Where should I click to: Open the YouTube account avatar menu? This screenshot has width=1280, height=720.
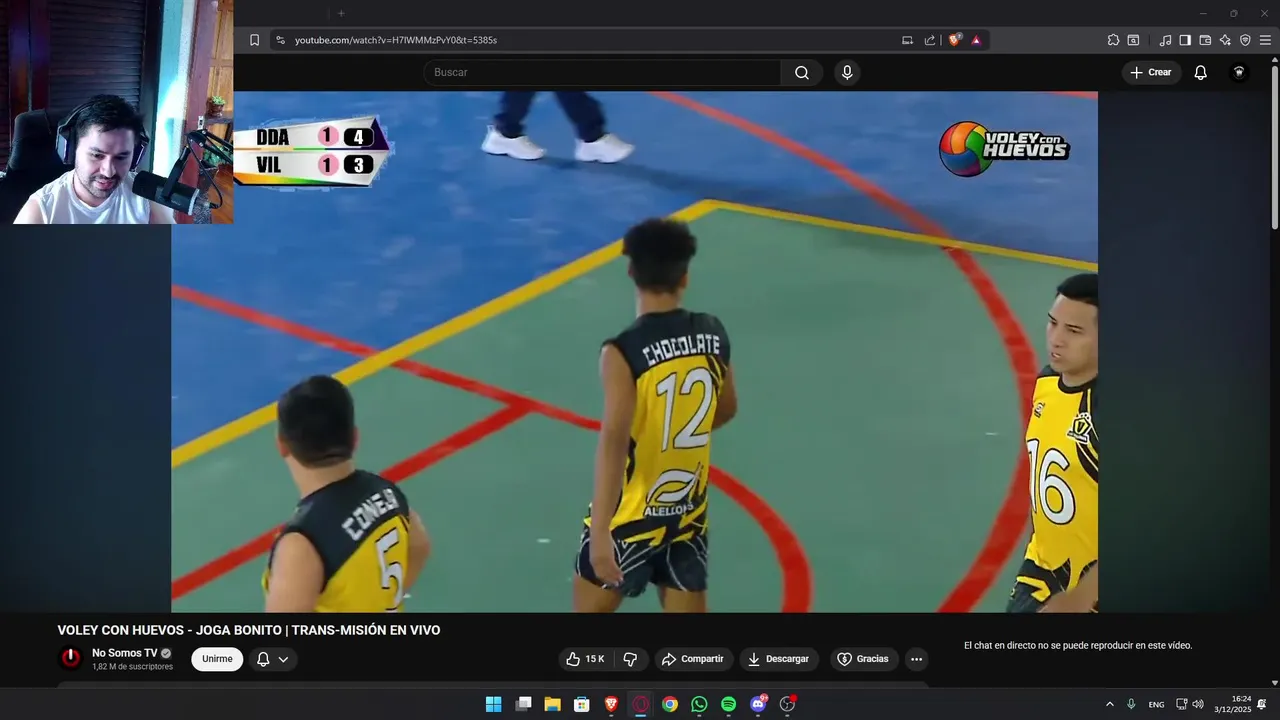click(x=1239, y=72)
